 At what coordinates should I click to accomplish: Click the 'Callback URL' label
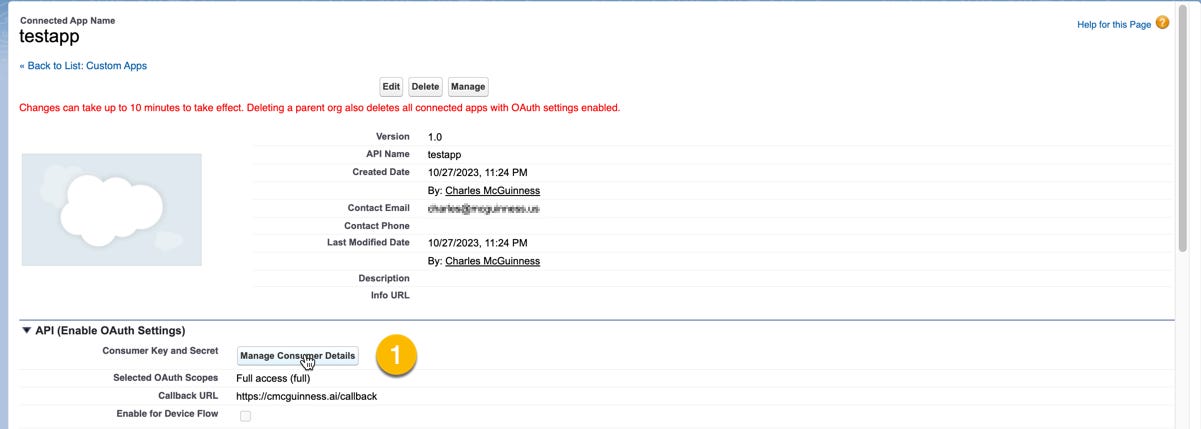click(188, 396)
